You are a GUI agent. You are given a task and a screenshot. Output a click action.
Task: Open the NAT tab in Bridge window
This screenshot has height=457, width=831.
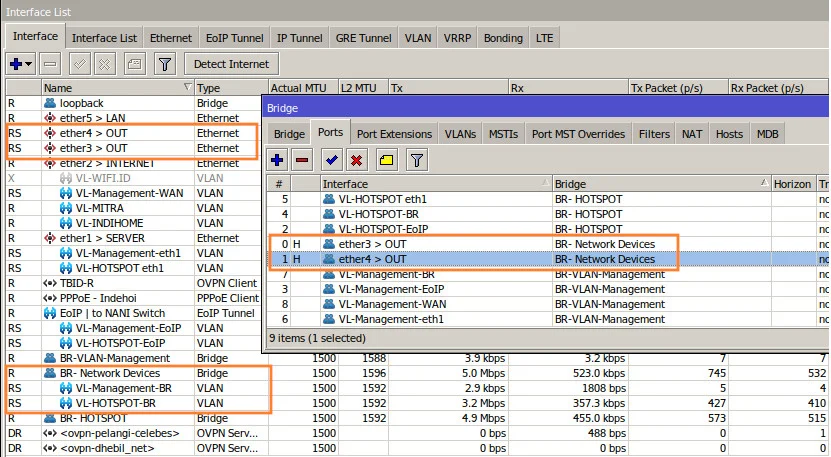(x=692, y=134)
